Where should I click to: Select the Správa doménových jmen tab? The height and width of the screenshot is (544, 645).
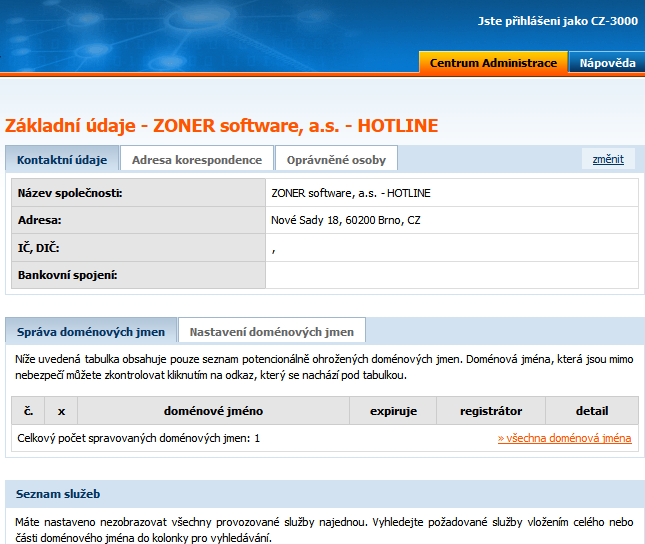pyautogui.click(x=91, y=331)
